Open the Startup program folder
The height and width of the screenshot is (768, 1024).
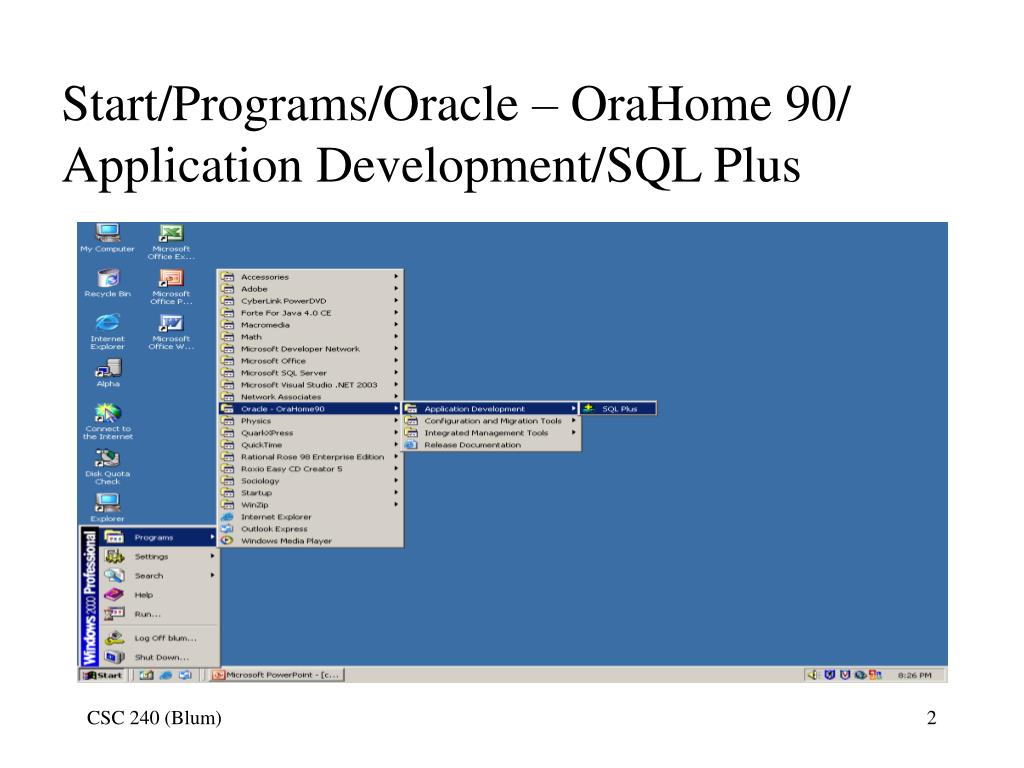point(310,492)
